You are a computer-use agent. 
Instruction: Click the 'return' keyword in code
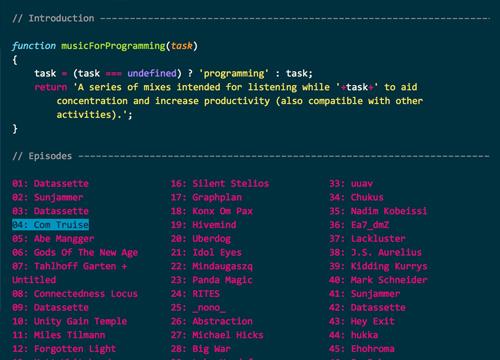pyautogui.click(x=50, y=87)
